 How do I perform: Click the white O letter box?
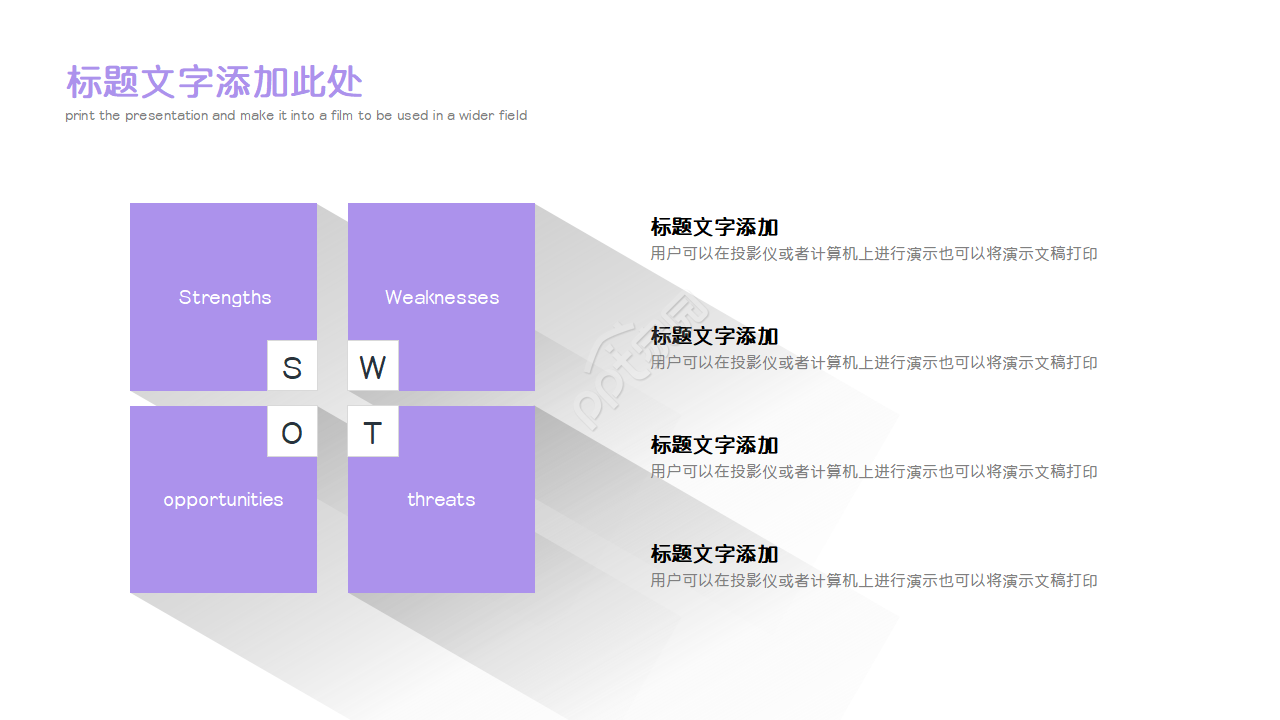pyautogui.click(x=292, y=431)
